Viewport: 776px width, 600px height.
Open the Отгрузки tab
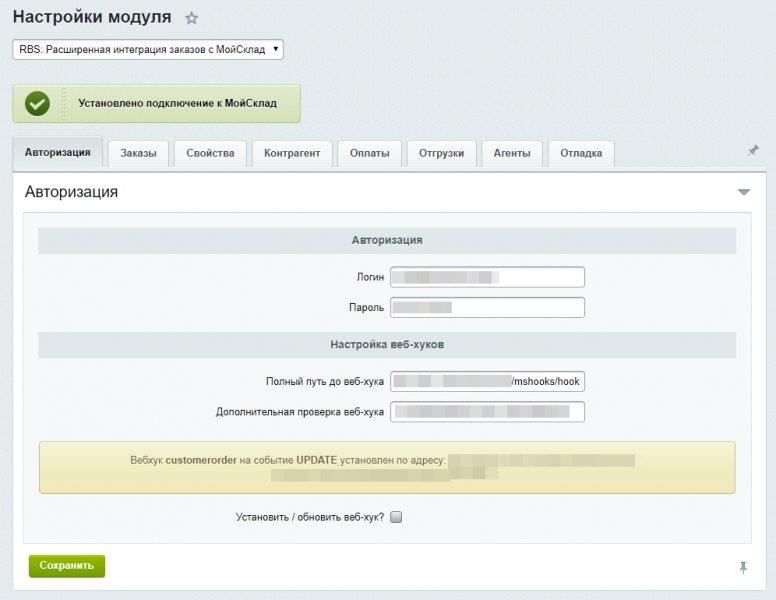[441, 153]
